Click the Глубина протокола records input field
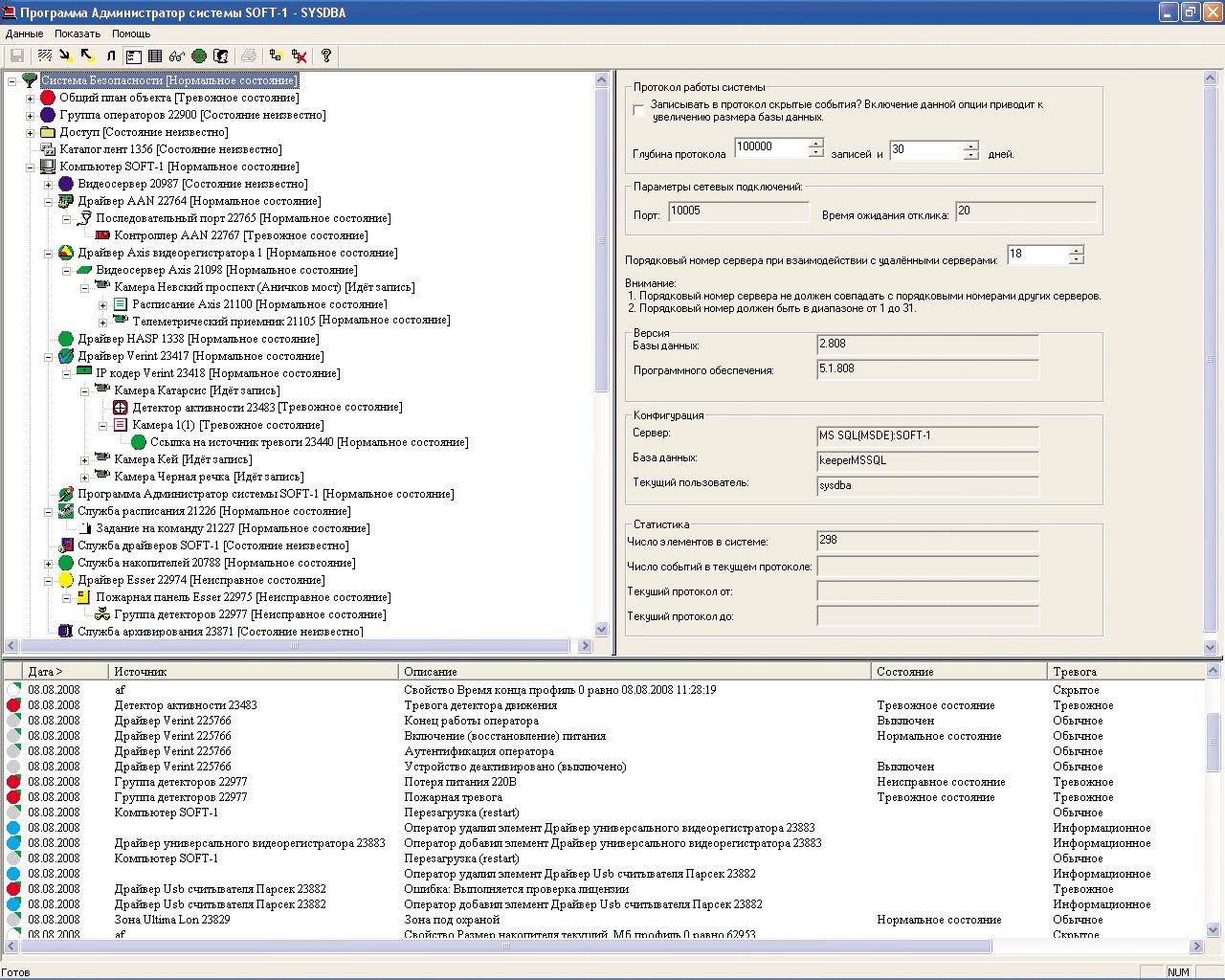1225x980 pixels. tap(770, 147)
